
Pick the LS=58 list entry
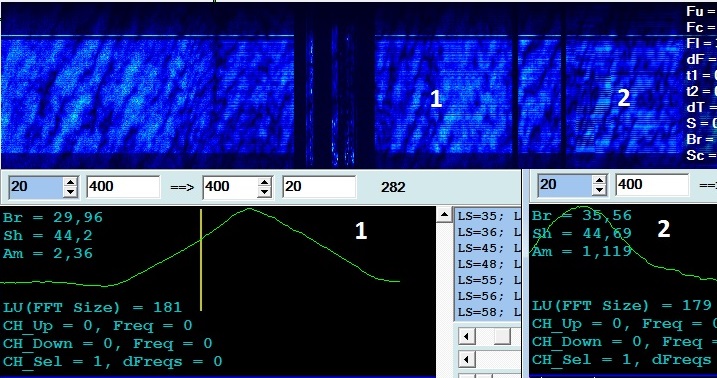point(488,312)
